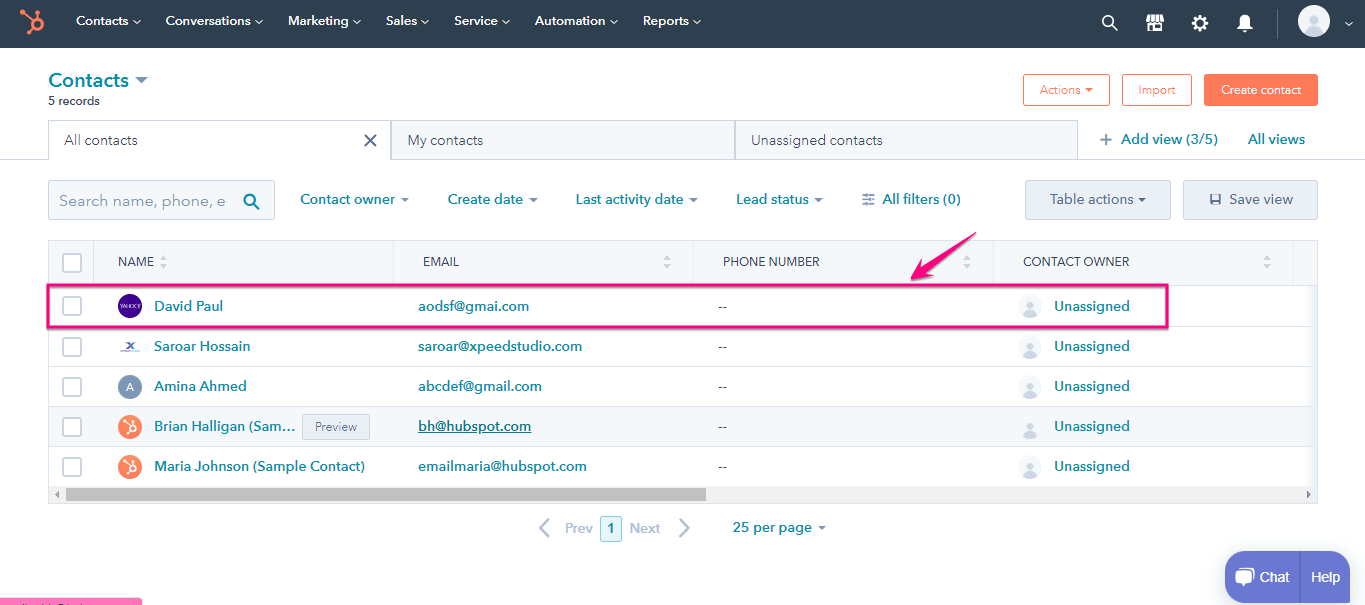Open the notifications bell
The height and width of the screenshot is (605, 1365).
pyautogui.click(x=1245, y=22)
